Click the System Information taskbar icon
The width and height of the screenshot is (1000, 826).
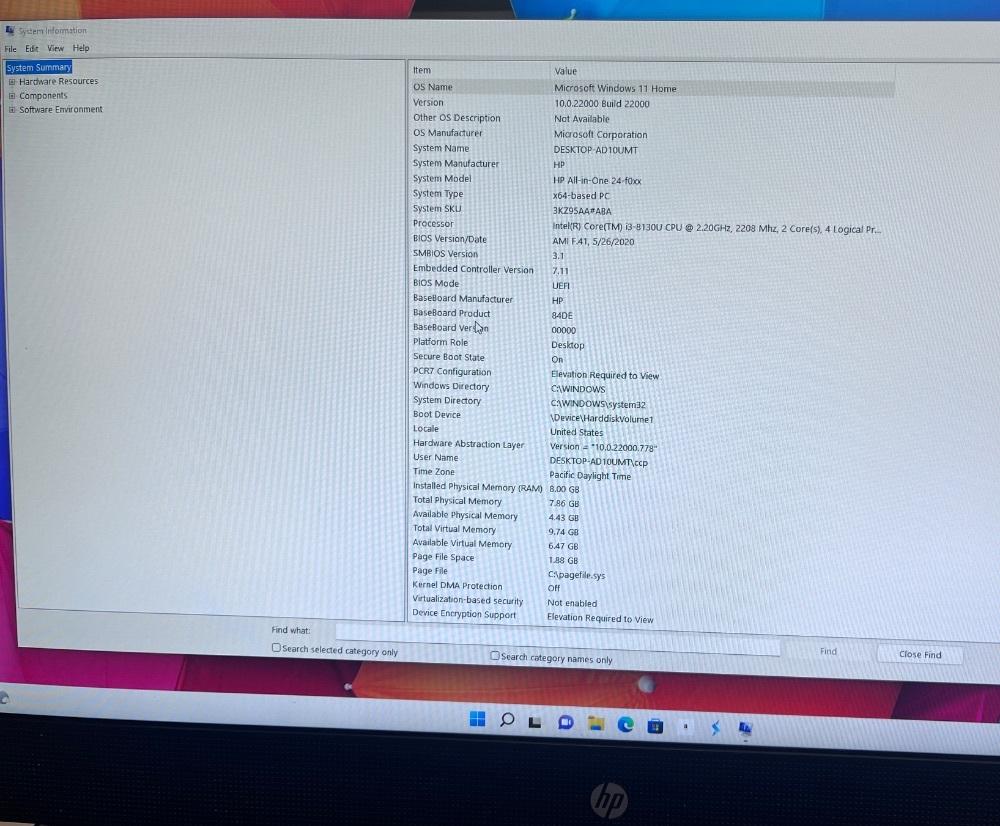click(745, 728)
